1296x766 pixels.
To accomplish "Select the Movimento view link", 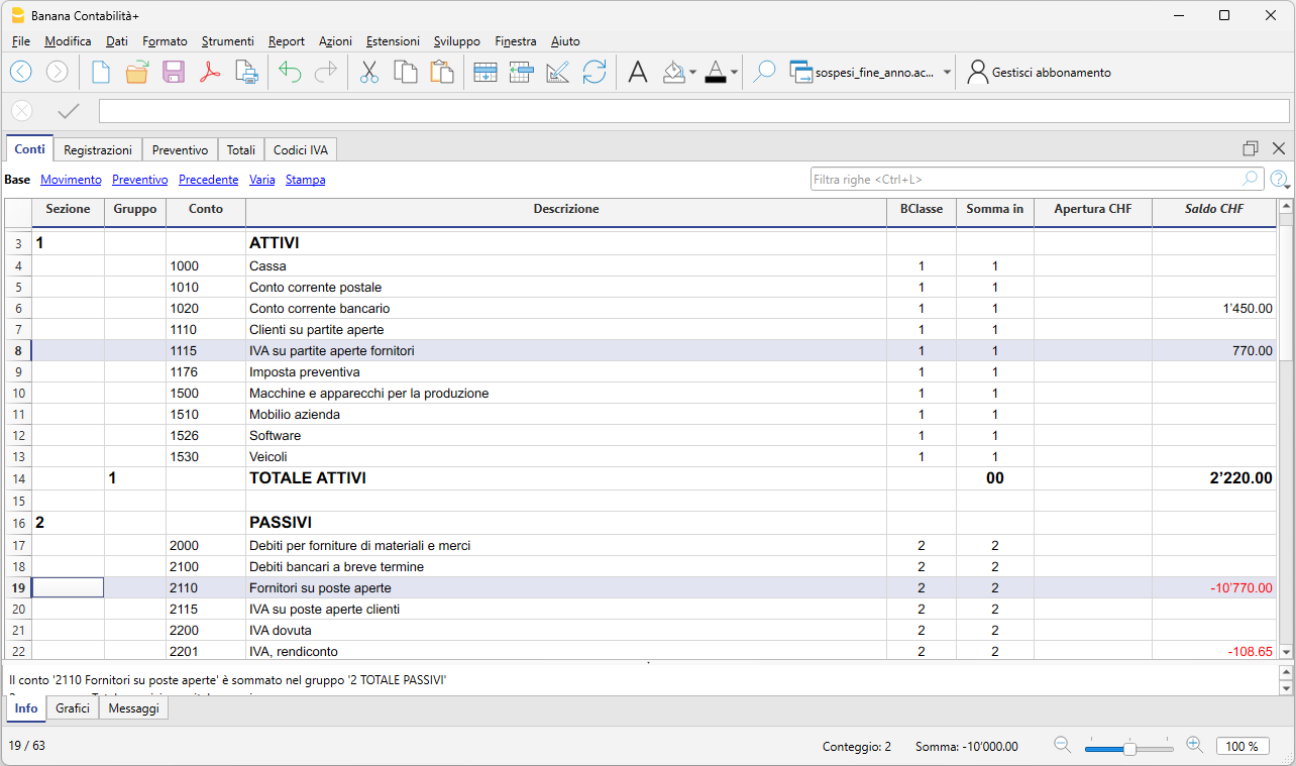I will tap(71, 180).
